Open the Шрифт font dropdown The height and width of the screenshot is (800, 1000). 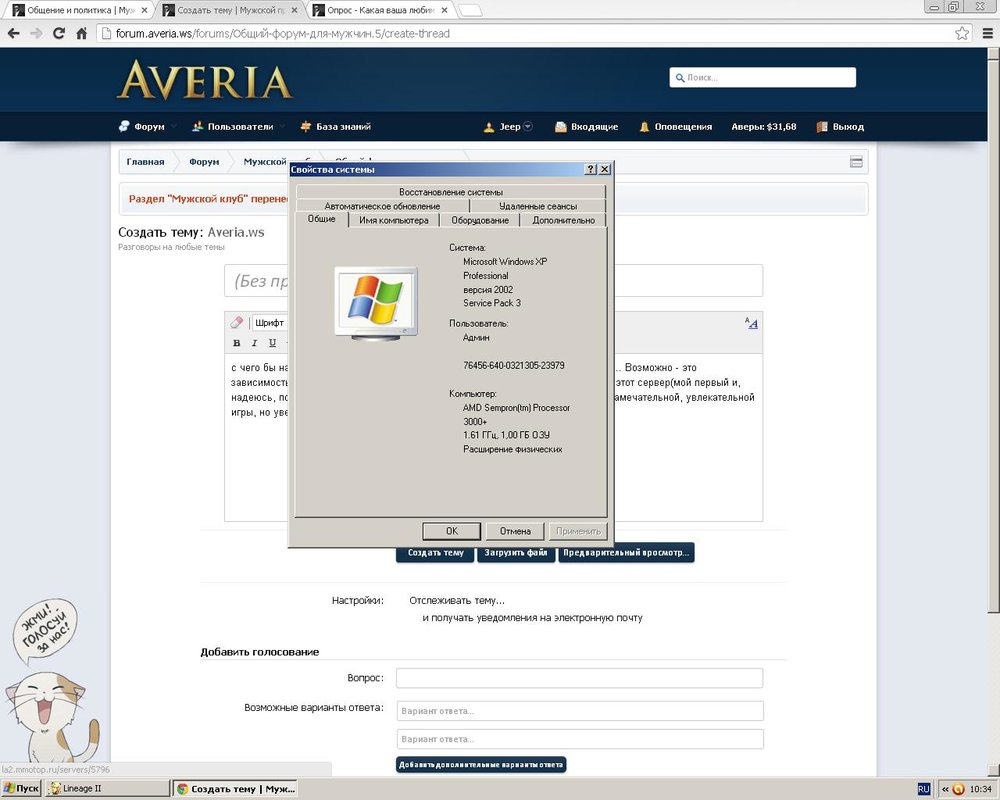270,323
